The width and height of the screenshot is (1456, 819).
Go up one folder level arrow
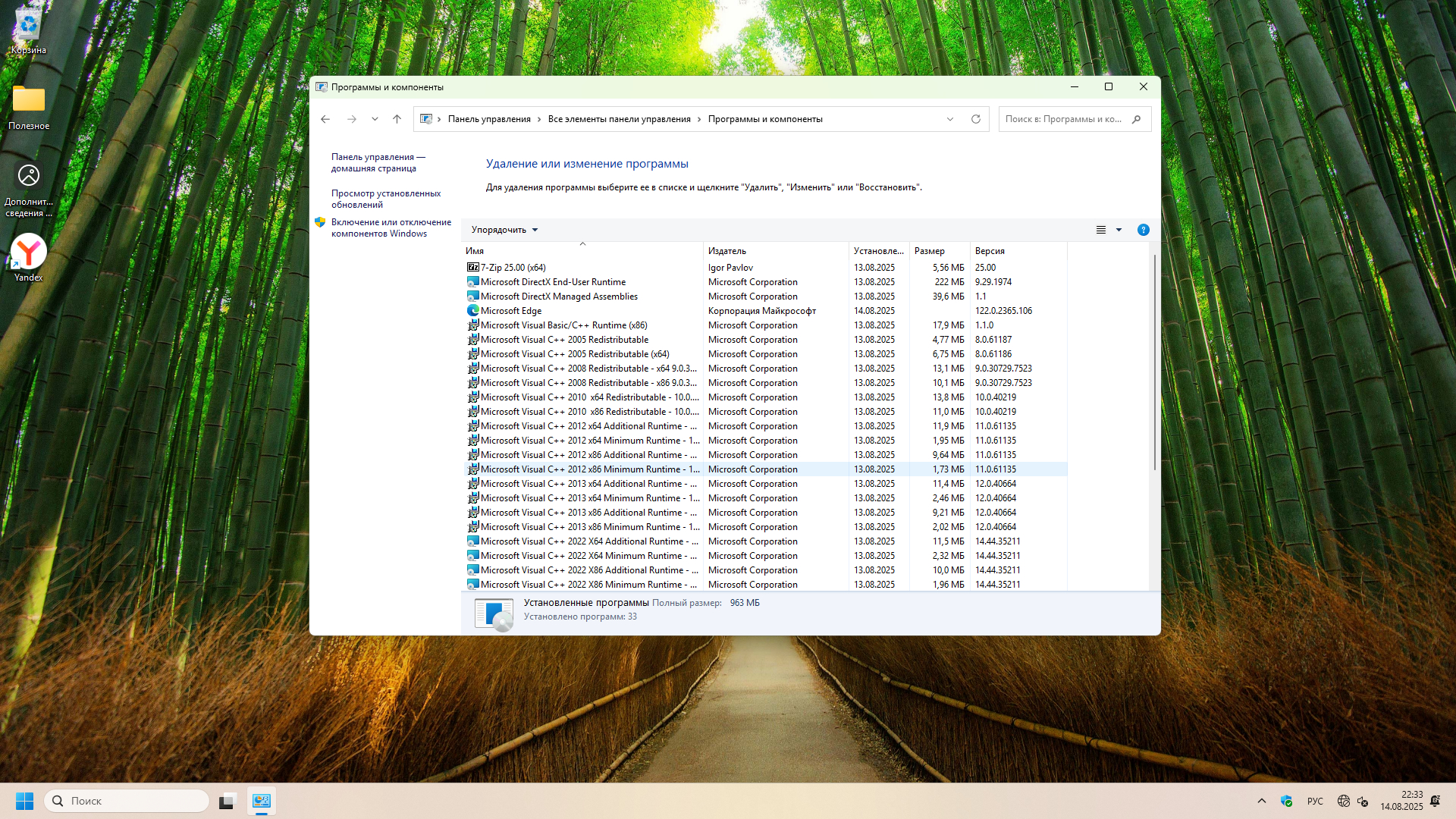click(397, 119)
